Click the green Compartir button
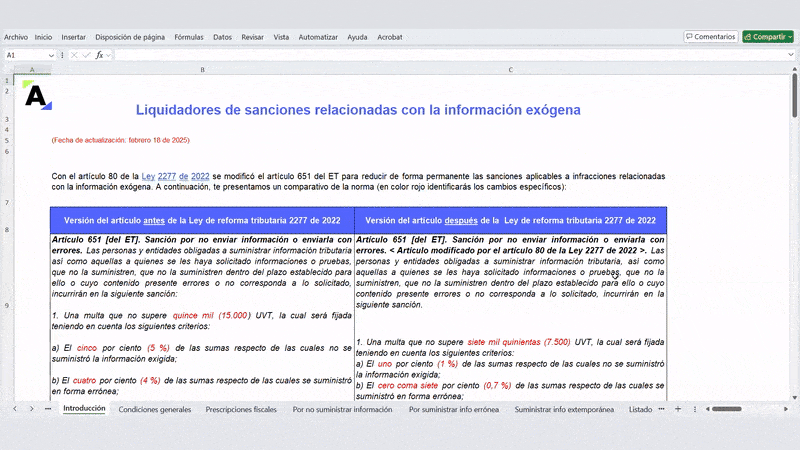Screen dimensions: 800x450 pos(768,37)
